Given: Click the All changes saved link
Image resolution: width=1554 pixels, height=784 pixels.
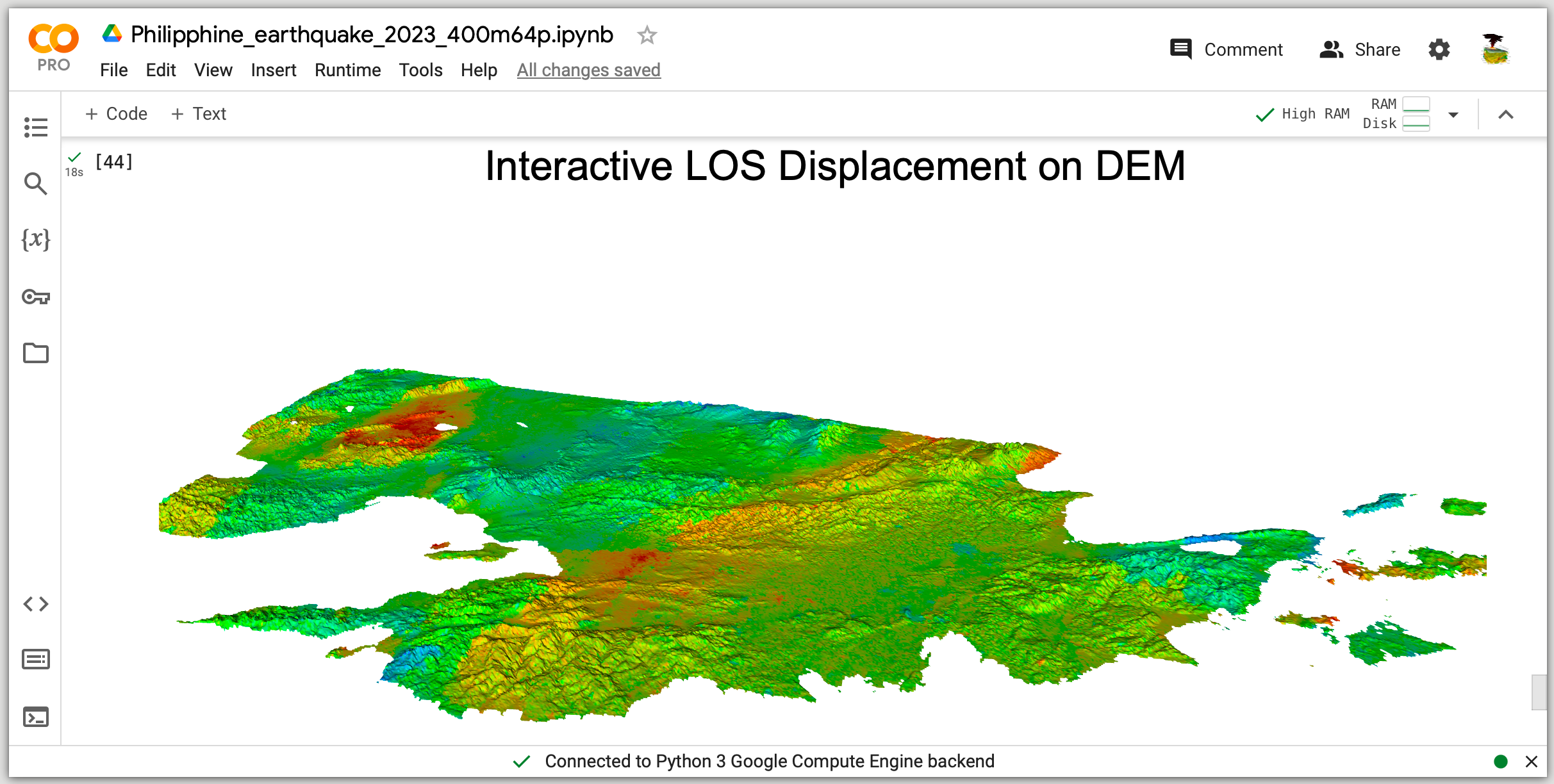Looking at the screenshot, I should pyautogui.click(x=588, y=70).
